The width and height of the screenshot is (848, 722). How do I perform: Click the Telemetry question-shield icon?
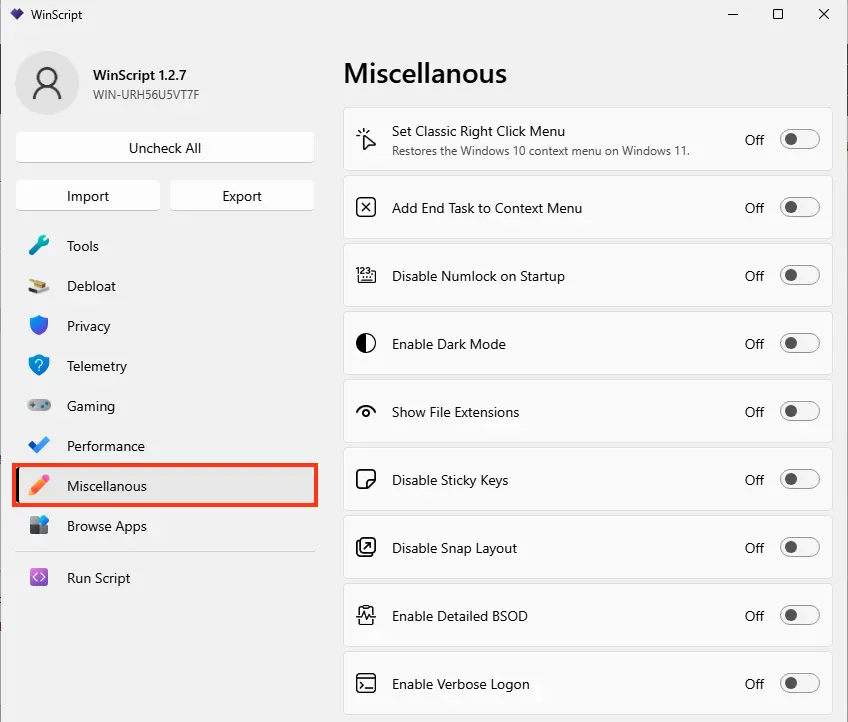point(39,366)
